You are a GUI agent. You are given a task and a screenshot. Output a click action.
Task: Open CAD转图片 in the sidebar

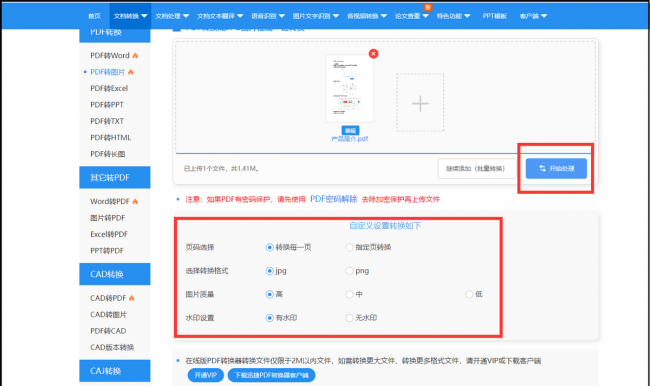coord(109,315)
